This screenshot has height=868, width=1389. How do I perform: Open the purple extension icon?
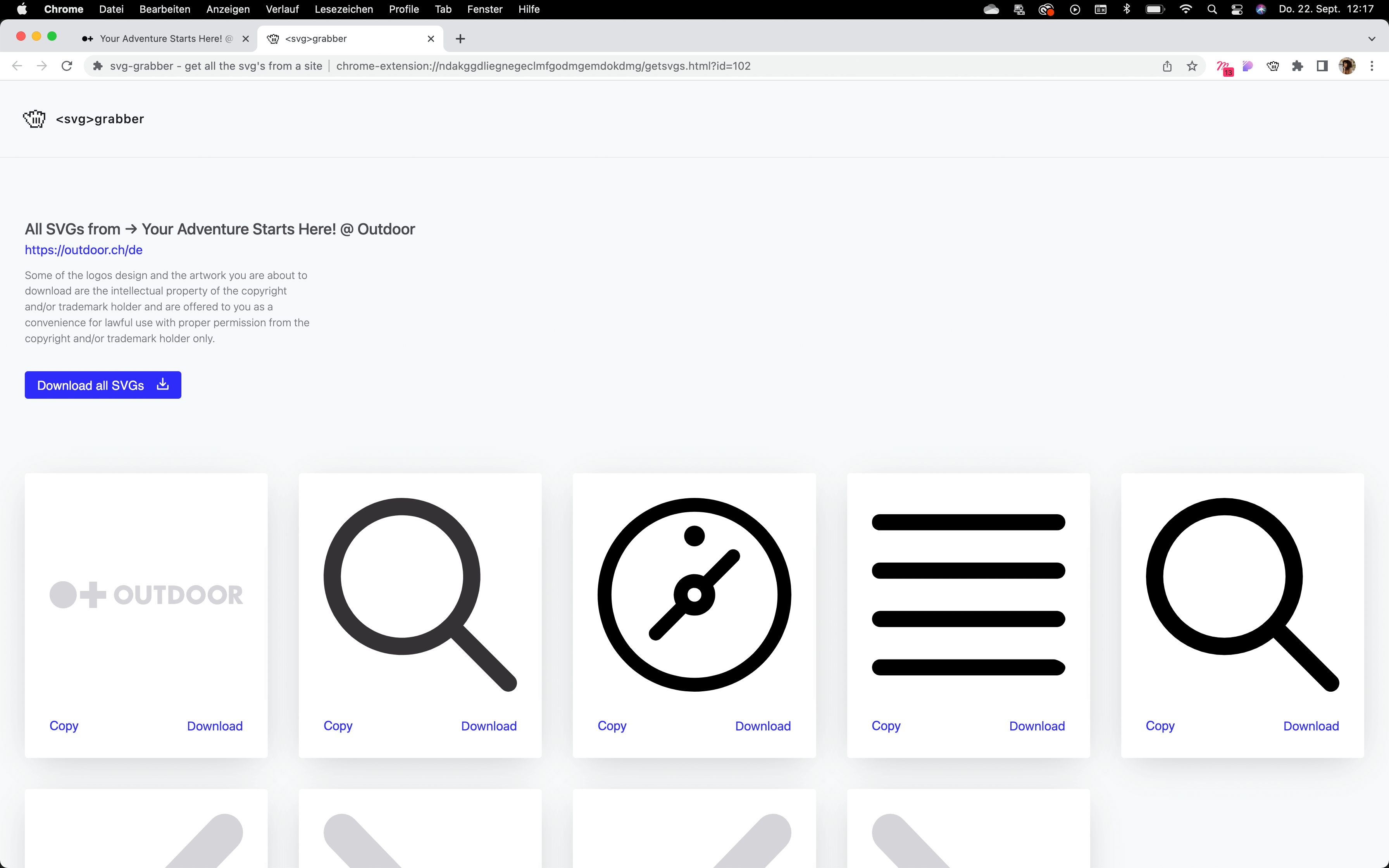pyautogui.click(x=1248, y=66)
